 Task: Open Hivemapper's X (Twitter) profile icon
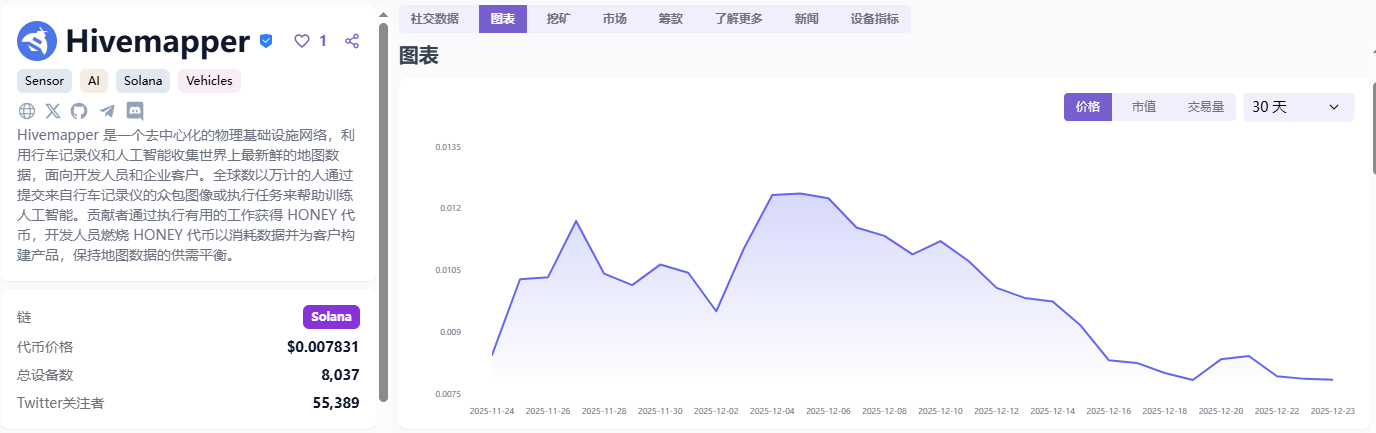(x=53, y=111)
